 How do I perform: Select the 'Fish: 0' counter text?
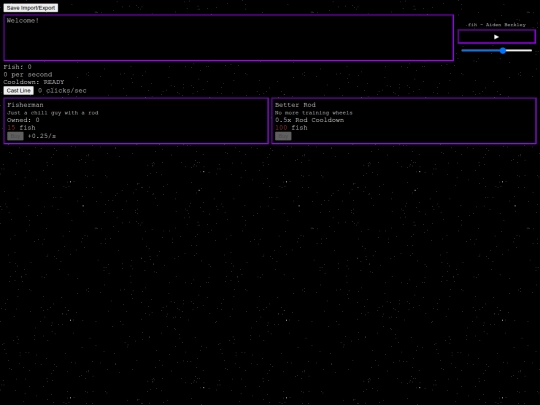[x=18, y=67]
